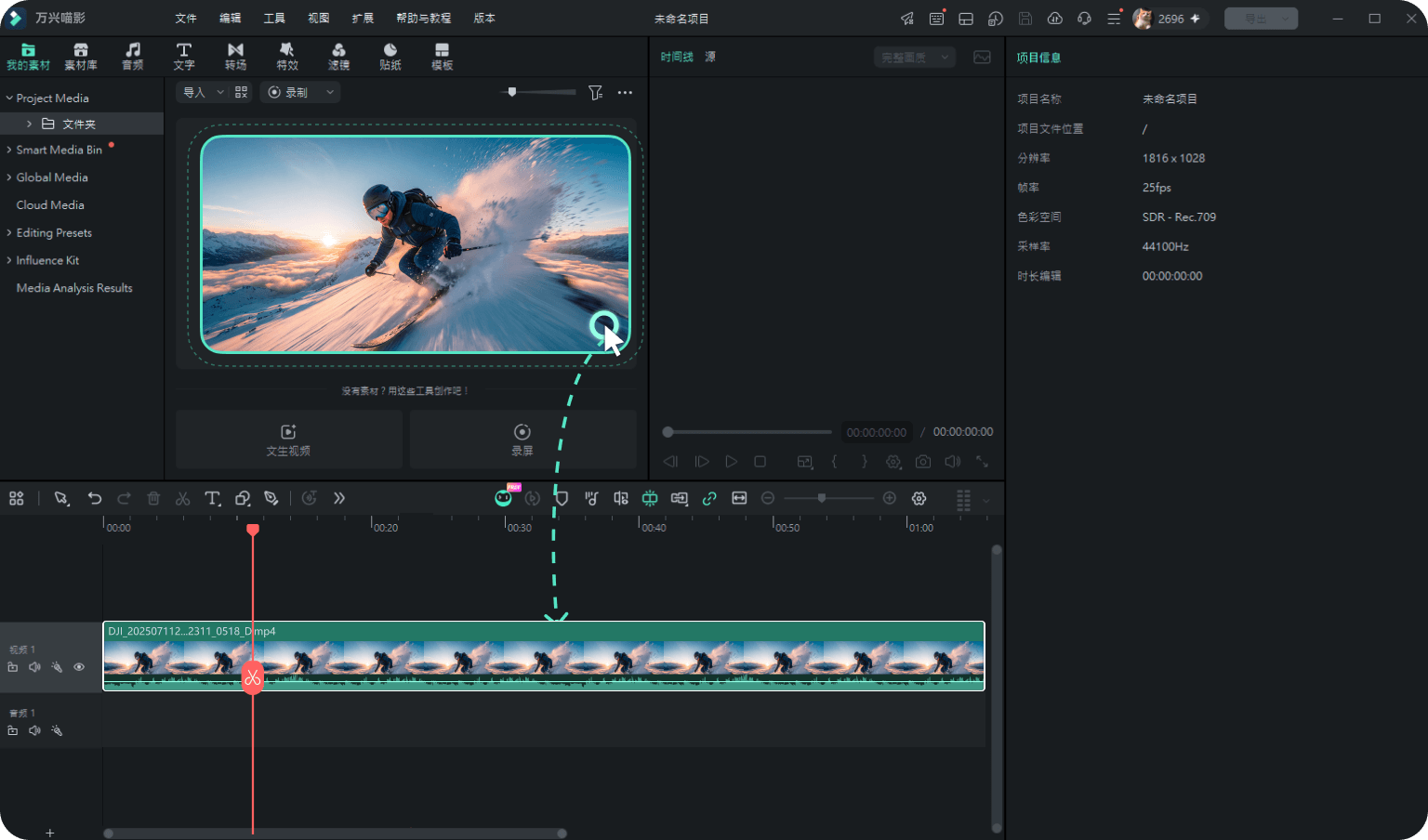Open the 录制 record dropdown
This screenshot has height=840, width=1428.
pos(300,92)
